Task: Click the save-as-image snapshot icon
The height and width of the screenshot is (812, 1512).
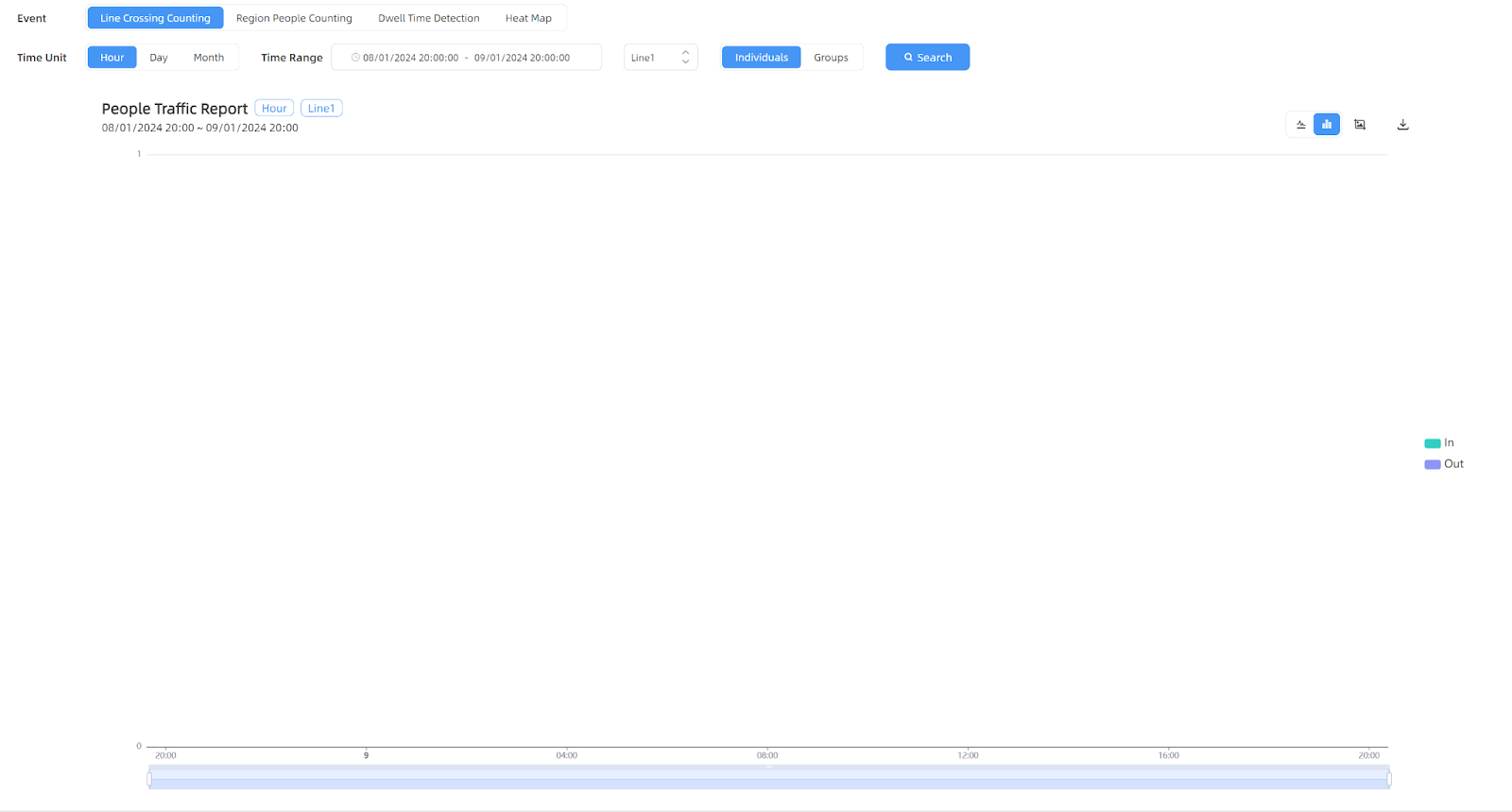Action: click(1360, 125)
